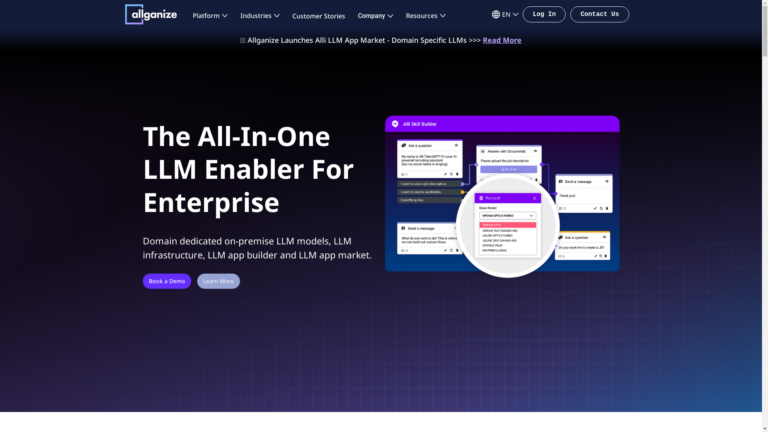The height and width of the screenshot is (432, 768).
Task: Open the Base Model combo box
Action: point(508,215)
